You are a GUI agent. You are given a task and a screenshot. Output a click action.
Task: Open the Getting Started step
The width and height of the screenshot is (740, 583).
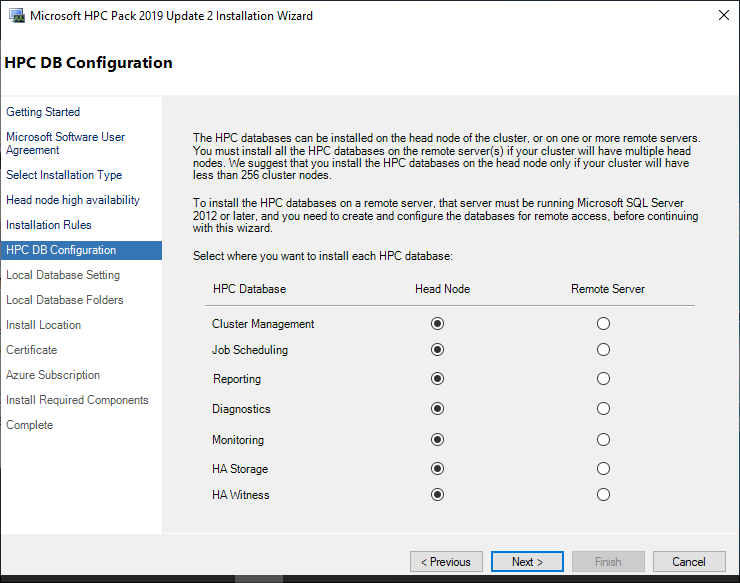pyautogui.click(x=43, y=112)
